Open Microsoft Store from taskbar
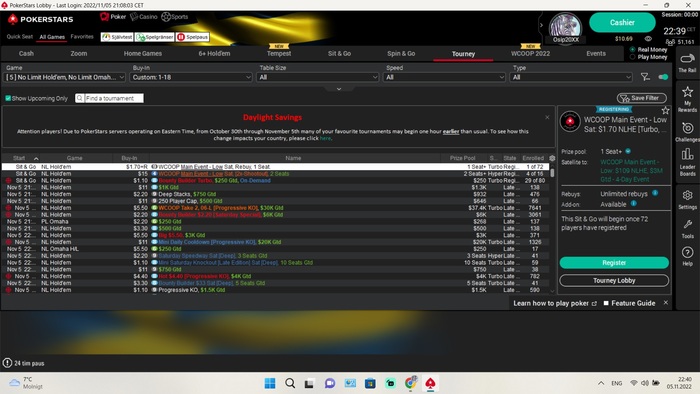700x394 pixels. point(370,383)
